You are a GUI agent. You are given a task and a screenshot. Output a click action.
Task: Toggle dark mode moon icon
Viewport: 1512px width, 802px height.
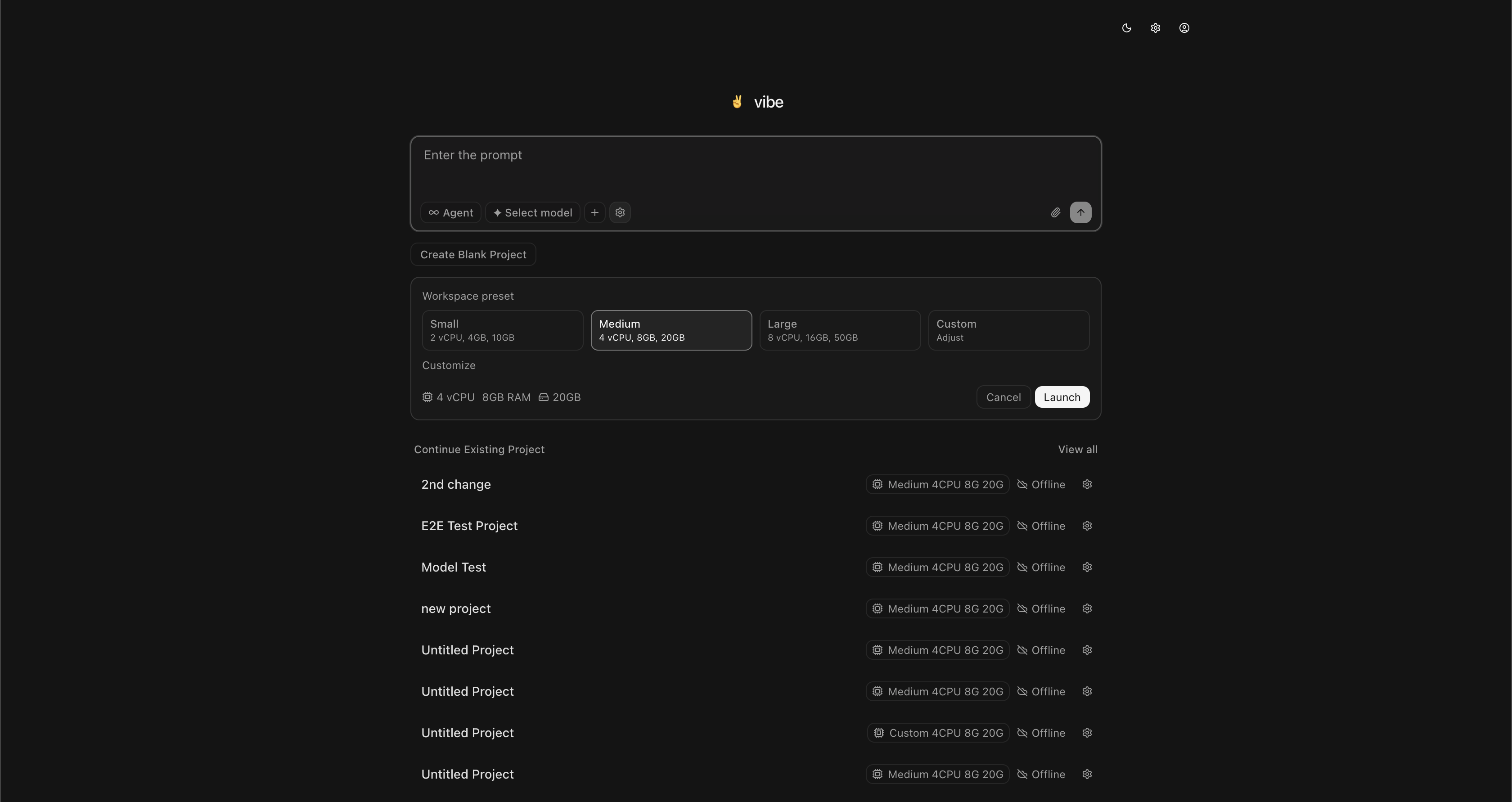coord(1126,28)
